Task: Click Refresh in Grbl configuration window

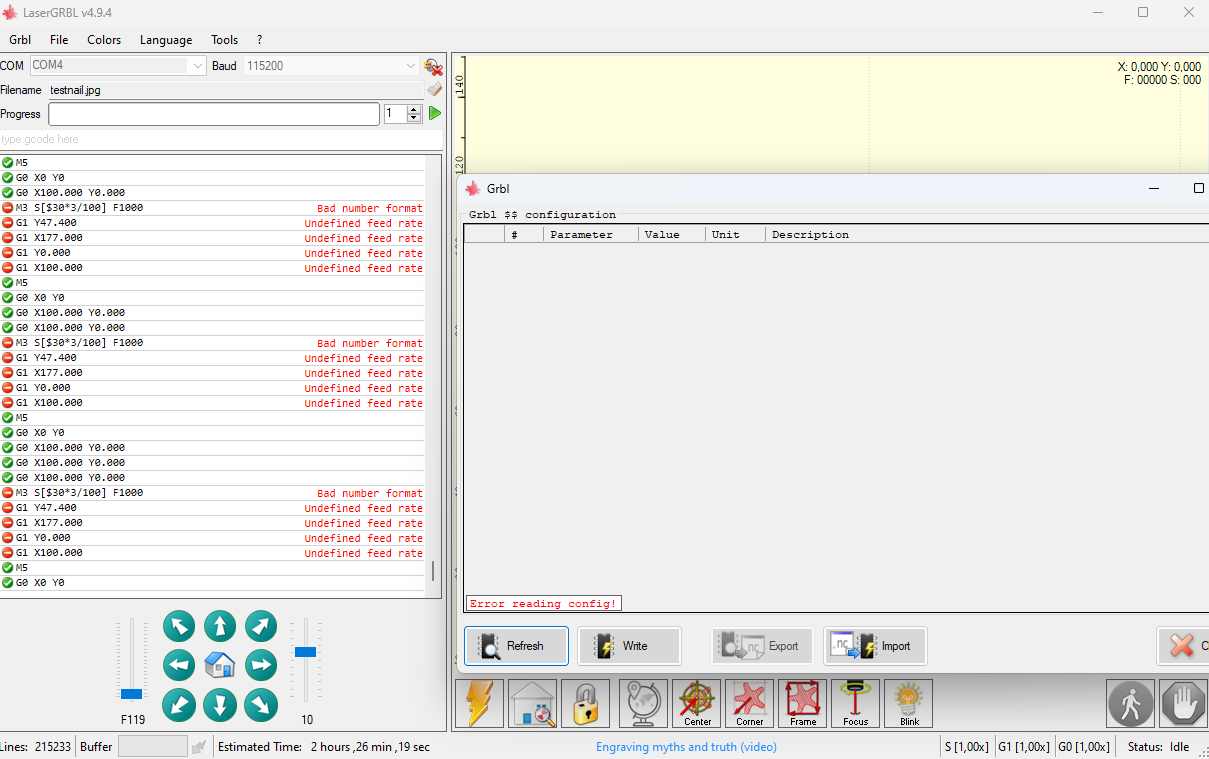Action: pos(516,646)
